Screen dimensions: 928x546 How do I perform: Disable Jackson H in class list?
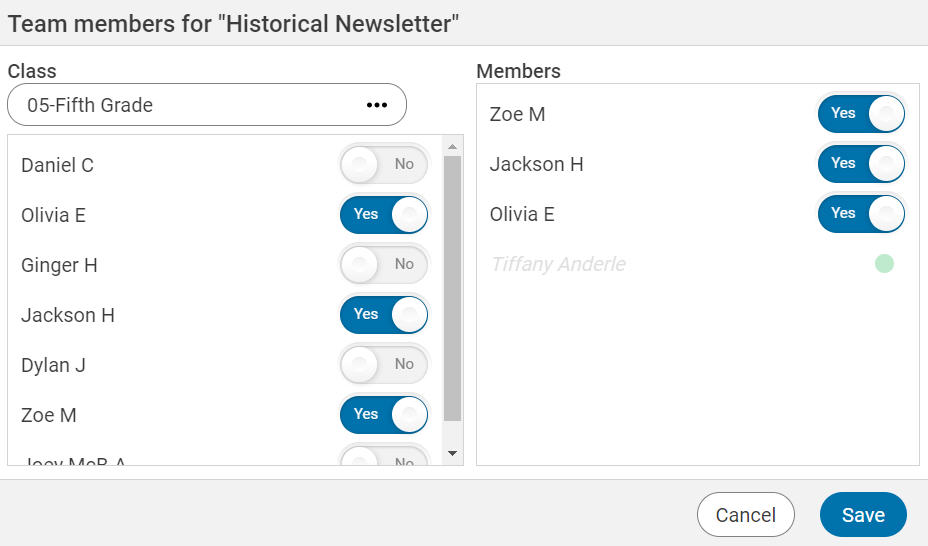[384, 315]
